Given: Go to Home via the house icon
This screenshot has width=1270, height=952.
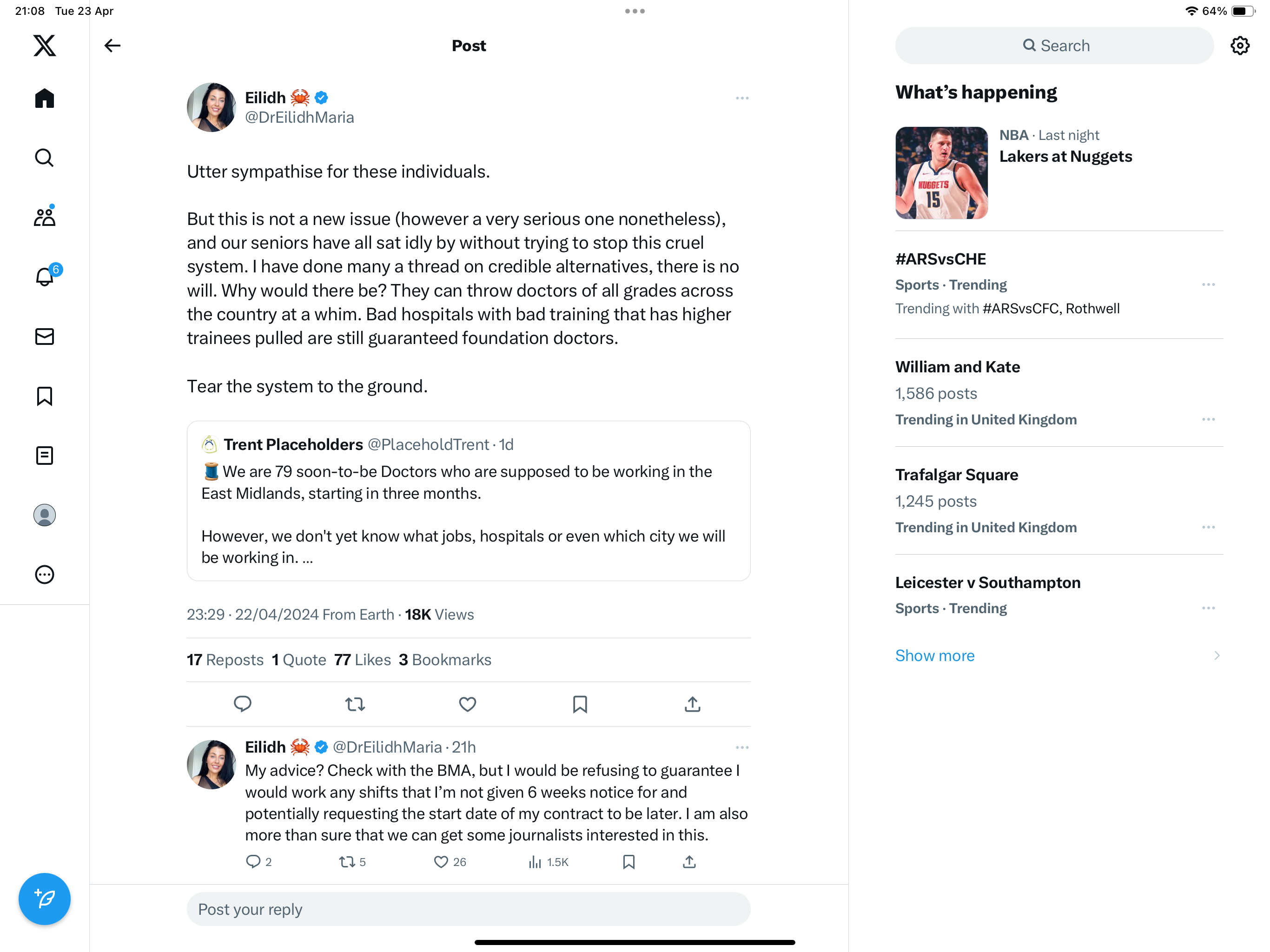Looking at the screenshot, I should coord(44,98).
